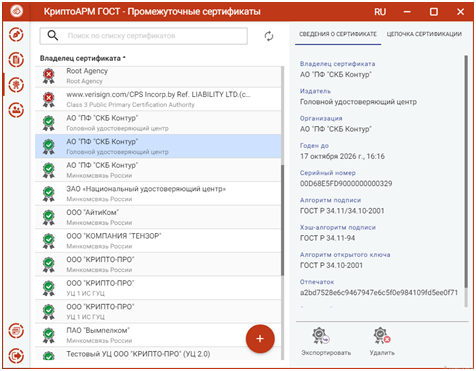This screenshot has width=476, height=371.
Task: Click expiry date 17 октября 2026 г., 16:16
Action: point(342,156)
